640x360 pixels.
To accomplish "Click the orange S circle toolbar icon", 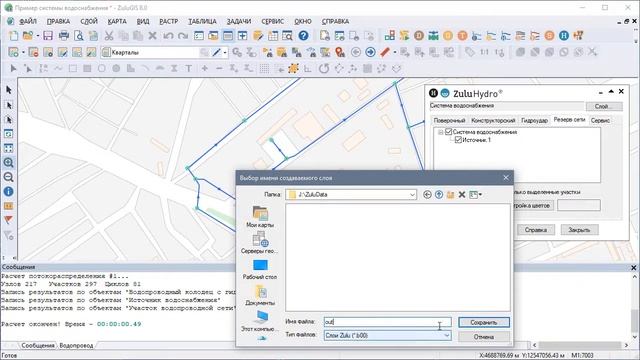I will tap(549, 36).
